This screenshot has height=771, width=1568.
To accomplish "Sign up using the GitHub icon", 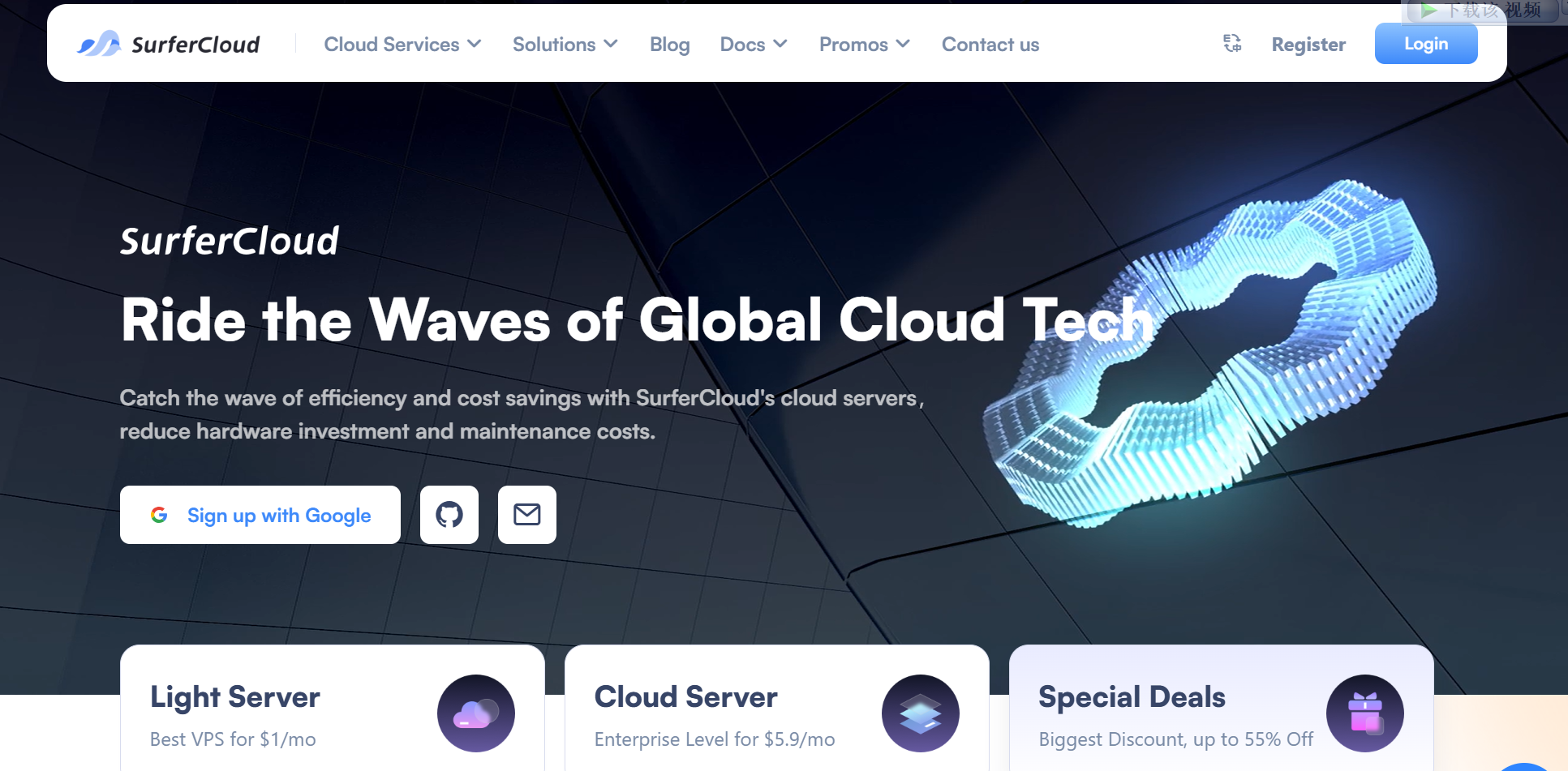I will pyautogui.click(x=449, y=515).
